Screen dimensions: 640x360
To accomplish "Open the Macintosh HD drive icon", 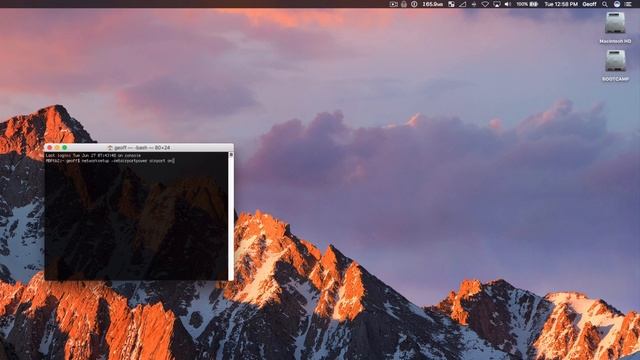I will click(615, 23).
